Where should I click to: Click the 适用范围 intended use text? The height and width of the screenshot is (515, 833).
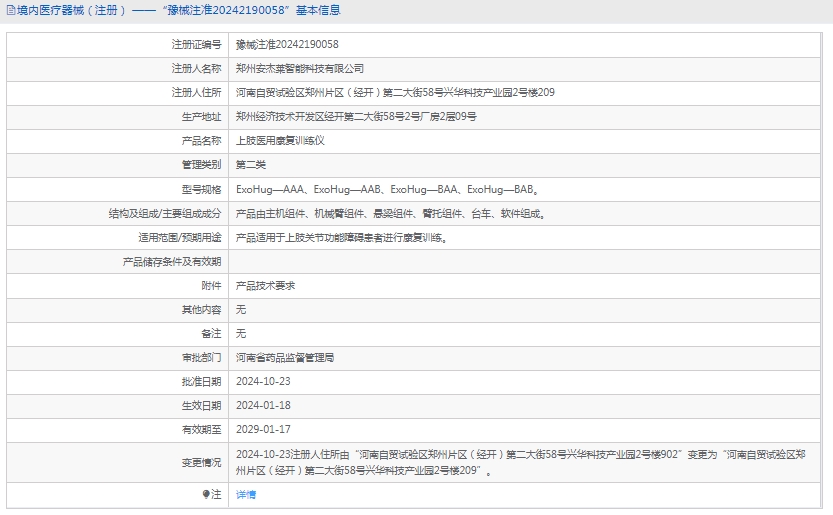340,238
